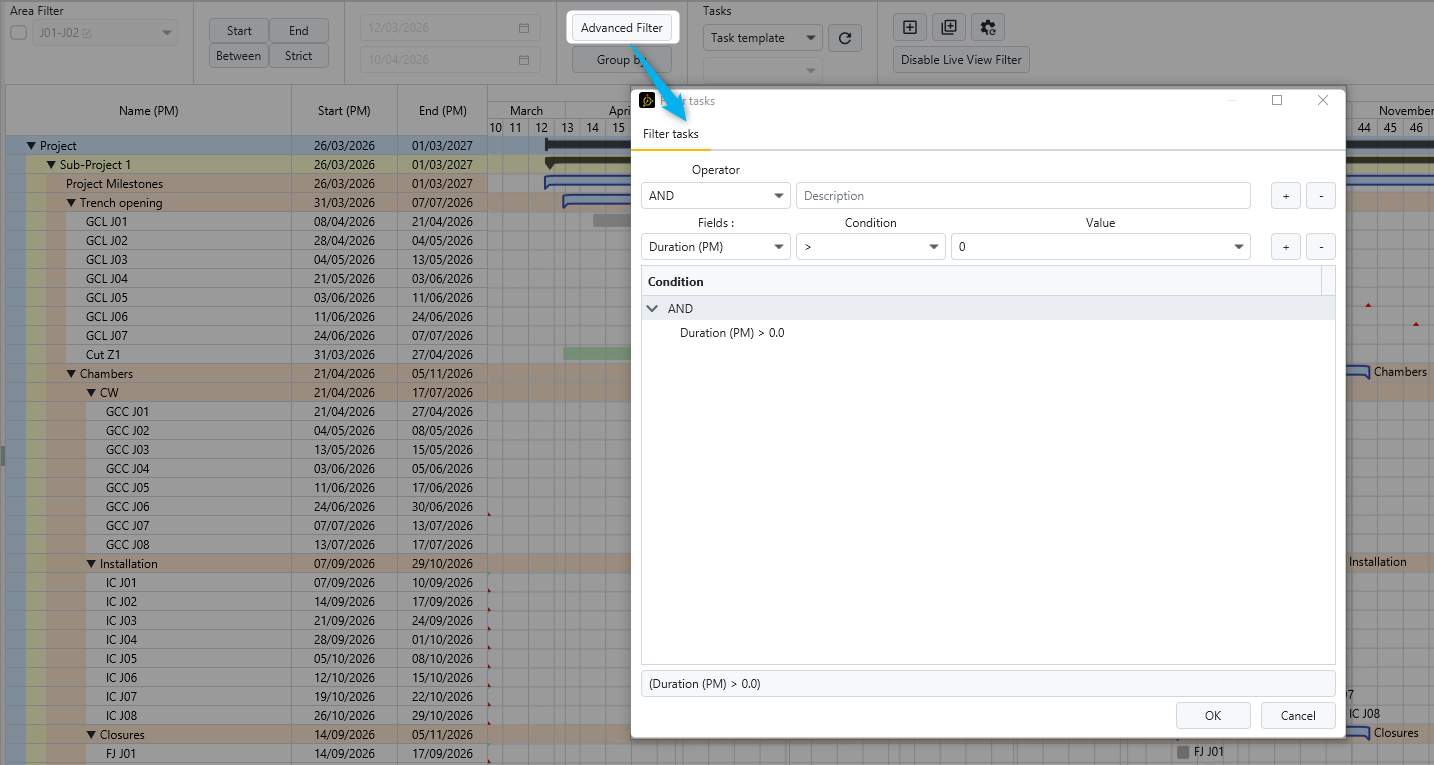The height and width of the screenshot is (765, 1434).
Task: Click minus button in the Fields row
Action: point(1320,246)
